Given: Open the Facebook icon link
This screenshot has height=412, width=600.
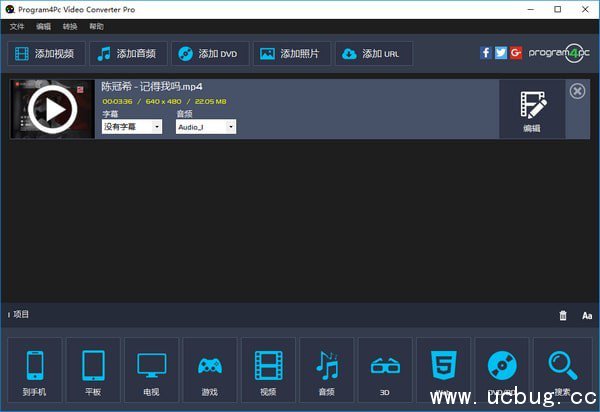Looking at the screenshot, I should coord(486,53).
